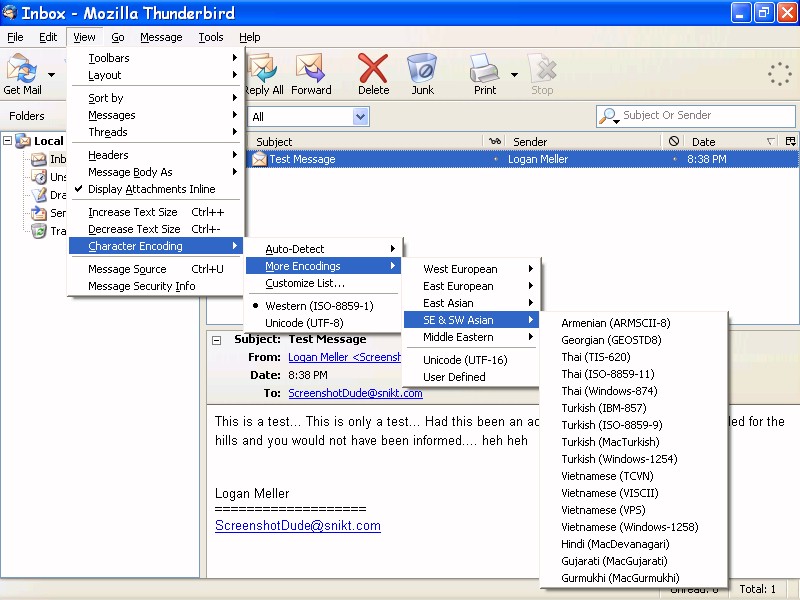The height and width of the screenshot is (600, 800).
Task: Collapse the Local Folders tree node
Action: coord(7,140)
